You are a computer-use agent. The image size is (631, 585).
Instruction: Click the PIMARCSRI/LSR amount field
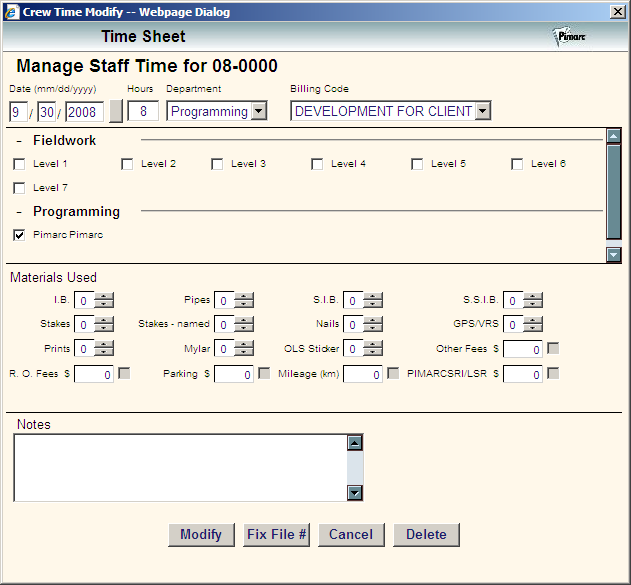523,375
